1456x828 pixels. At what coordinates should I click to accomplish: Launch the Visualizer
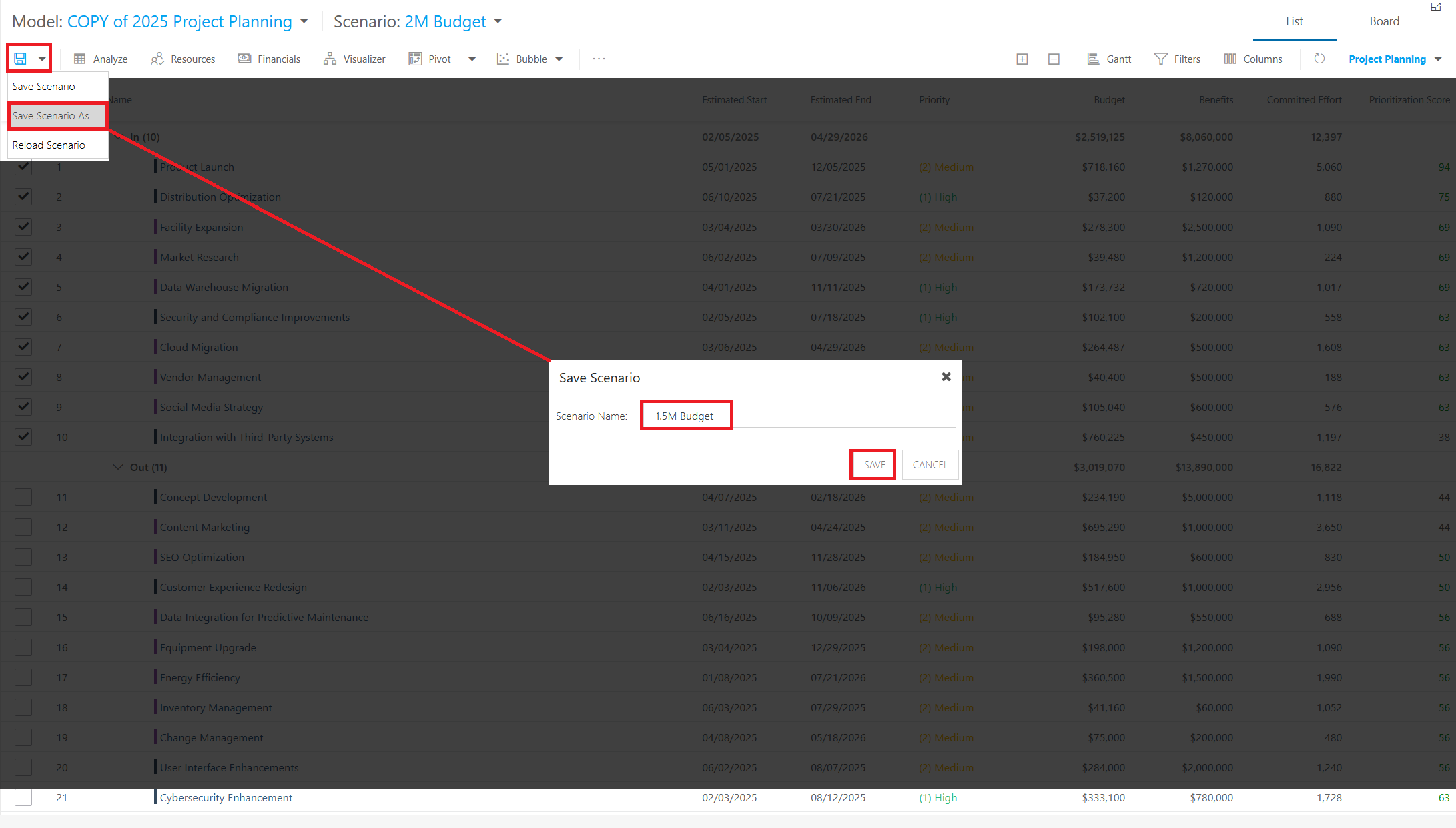coord(354,59)
